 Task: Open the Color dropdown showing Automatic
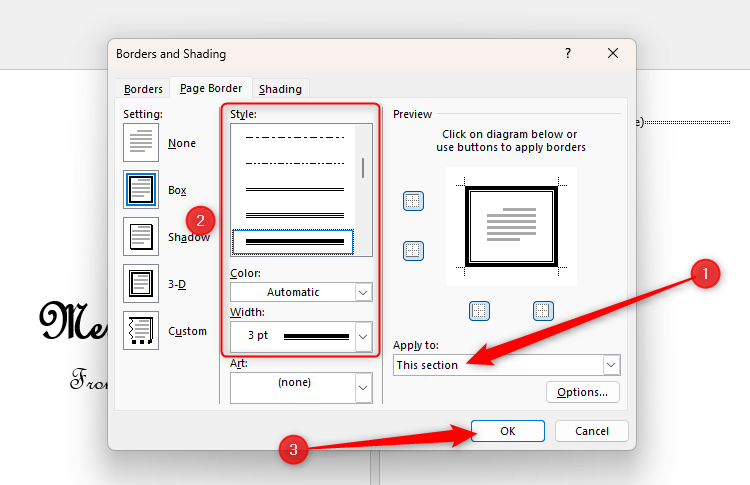pos(301,292)
